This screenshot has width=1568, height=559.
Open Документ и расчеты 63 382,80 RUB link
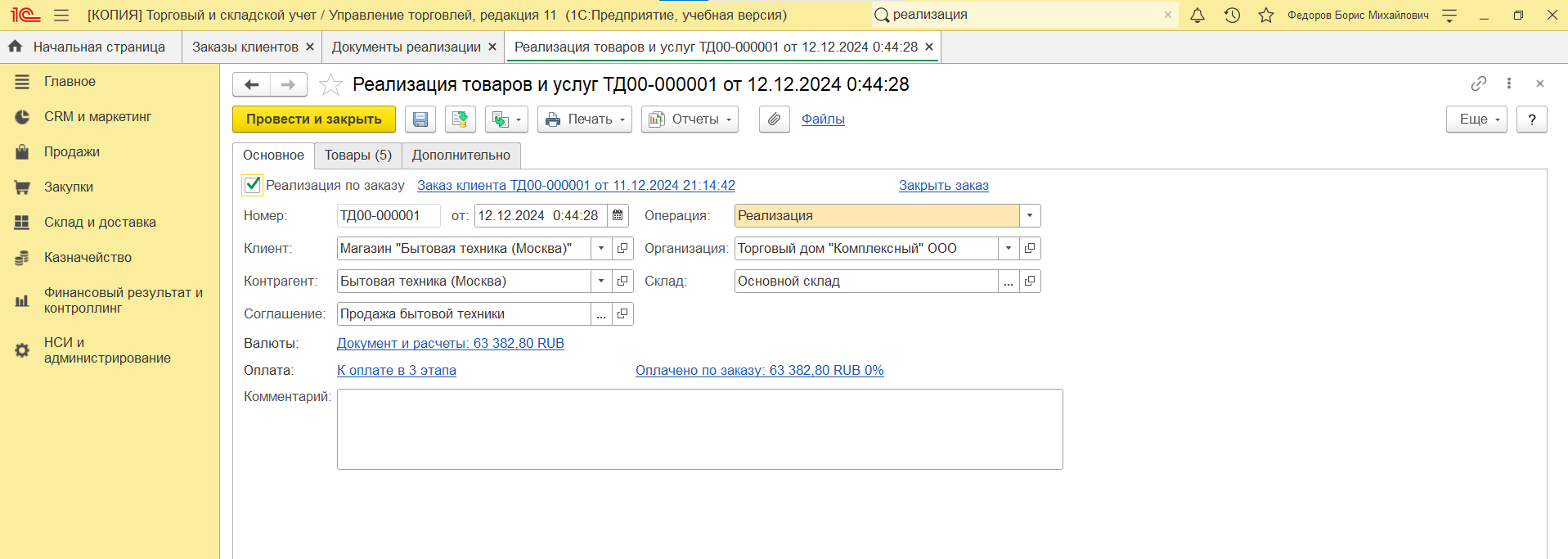click(451, 344)
